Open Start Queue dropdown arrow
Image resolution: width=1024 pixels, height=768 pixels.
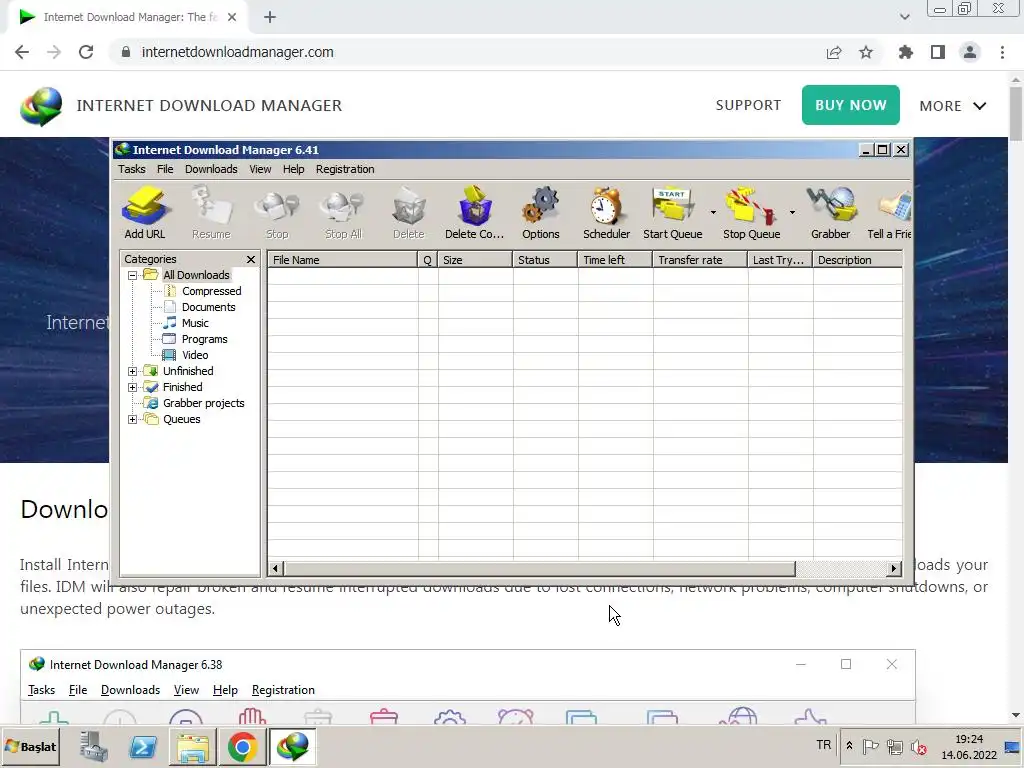tap(712, 212)
